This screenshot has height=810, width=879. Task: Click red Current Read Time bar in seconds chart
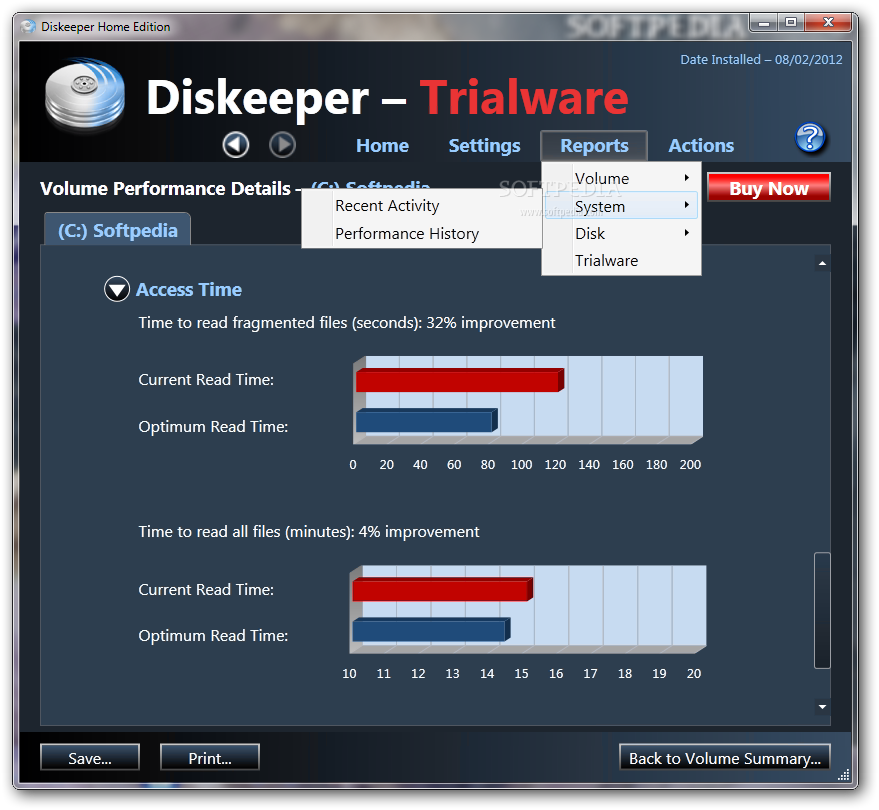click(x=460, y=381)
